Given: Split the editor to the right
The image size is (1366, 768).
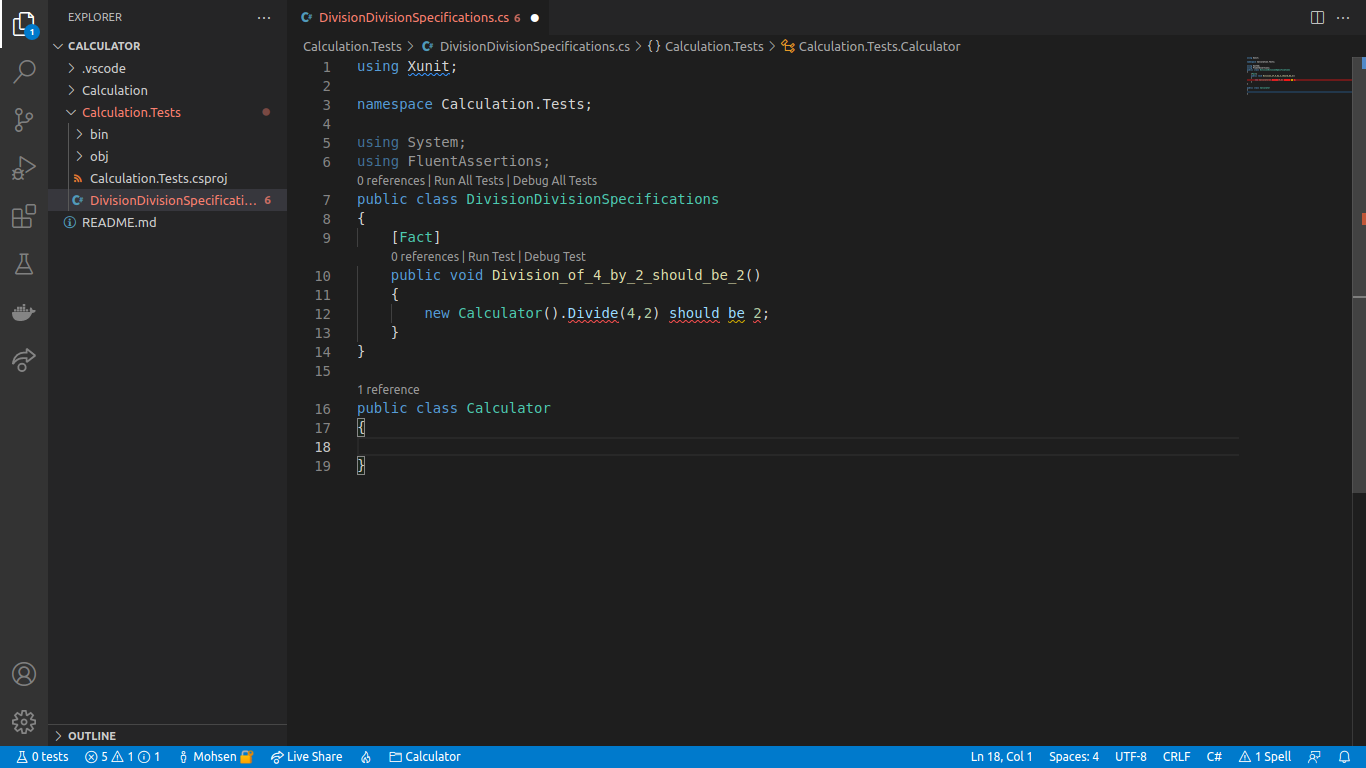Looking at the screenshot, I should 1317,18.
